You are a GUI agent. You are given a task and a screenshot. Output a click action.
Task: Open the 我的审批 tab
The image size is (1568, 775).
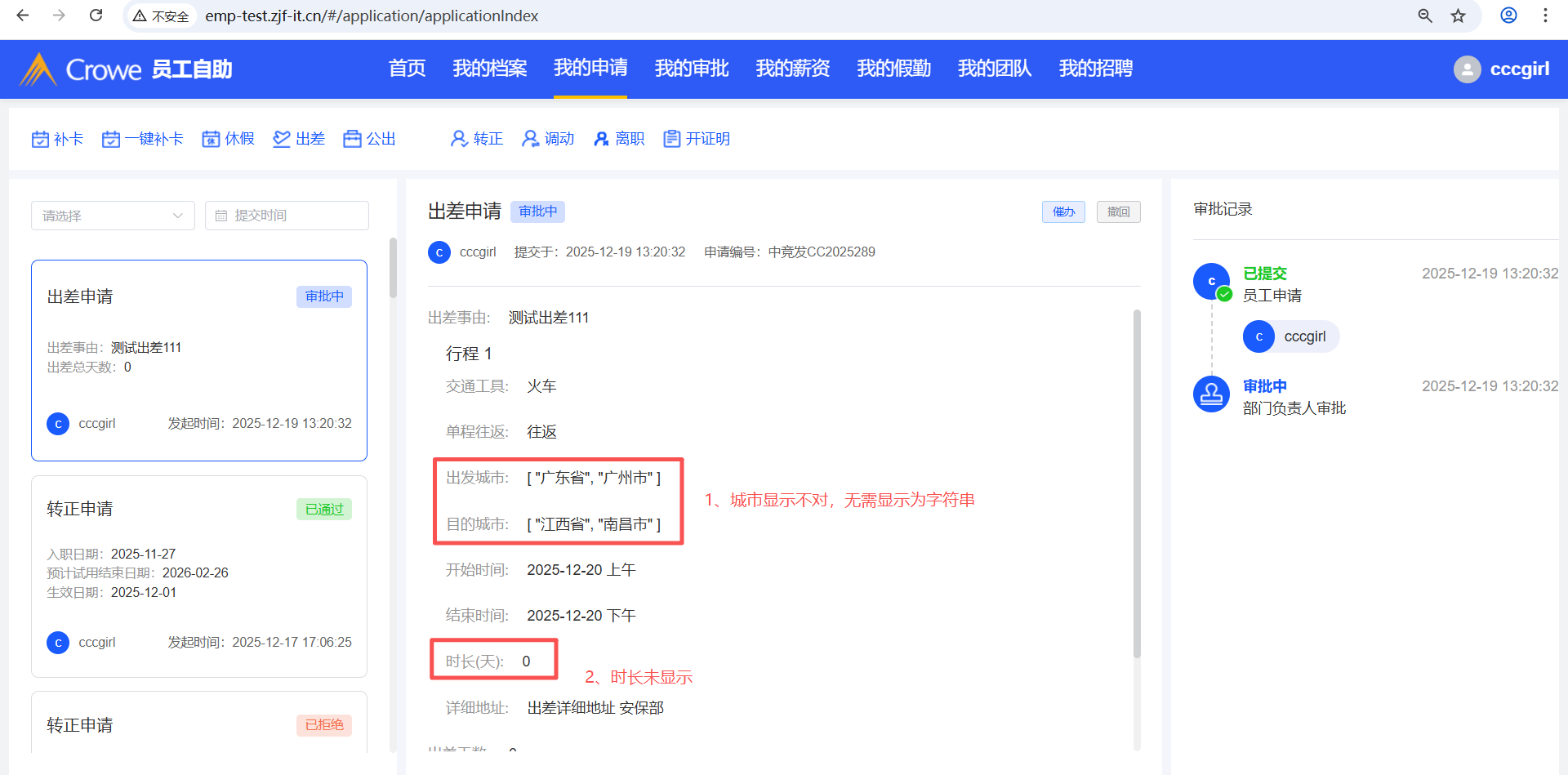tap(692, 69)
